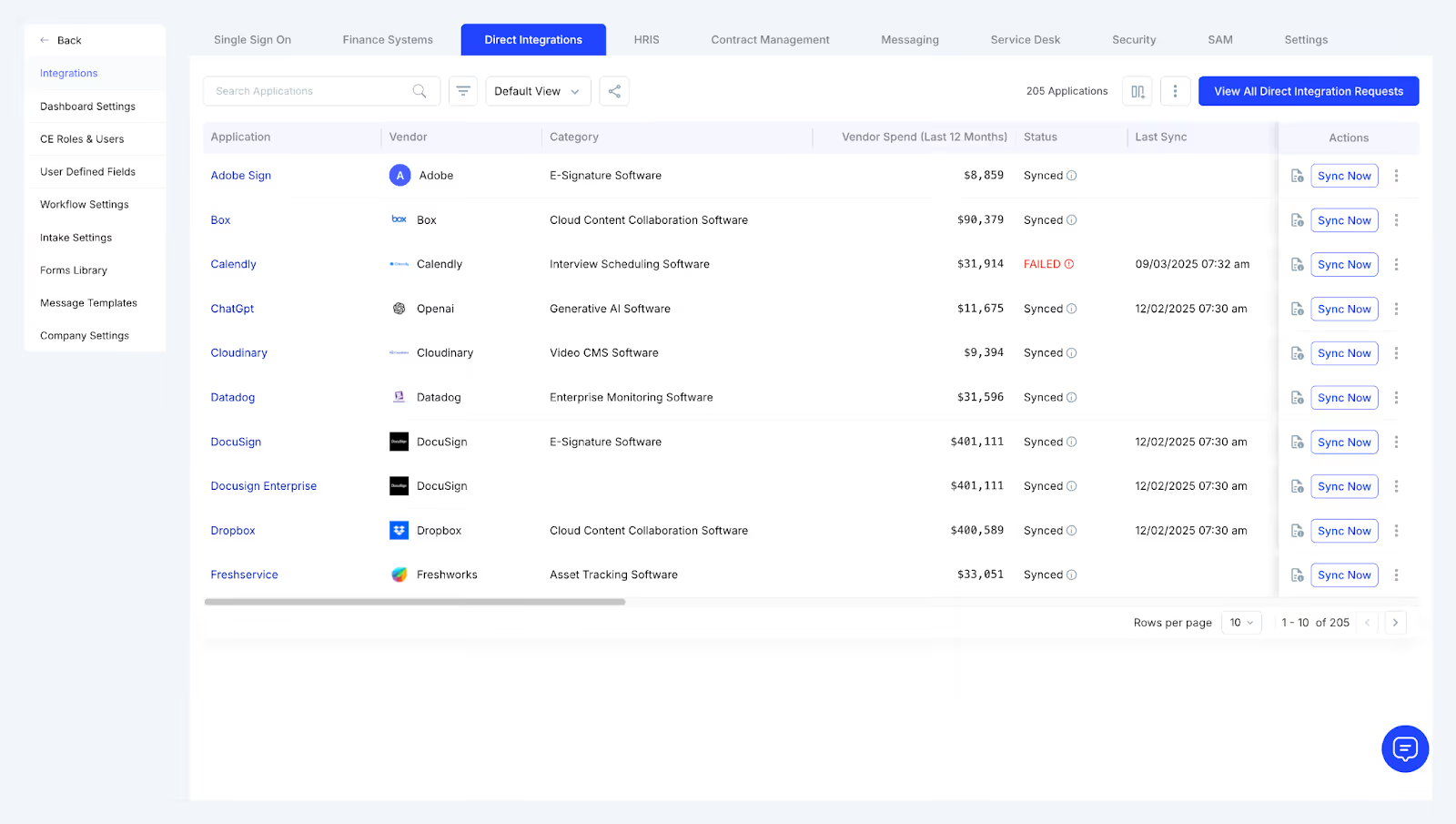This screenshot has width=1456, height=824.
Task: Select the Service Desk tab
Action: pyautogui.click(x=1025, y=40)
